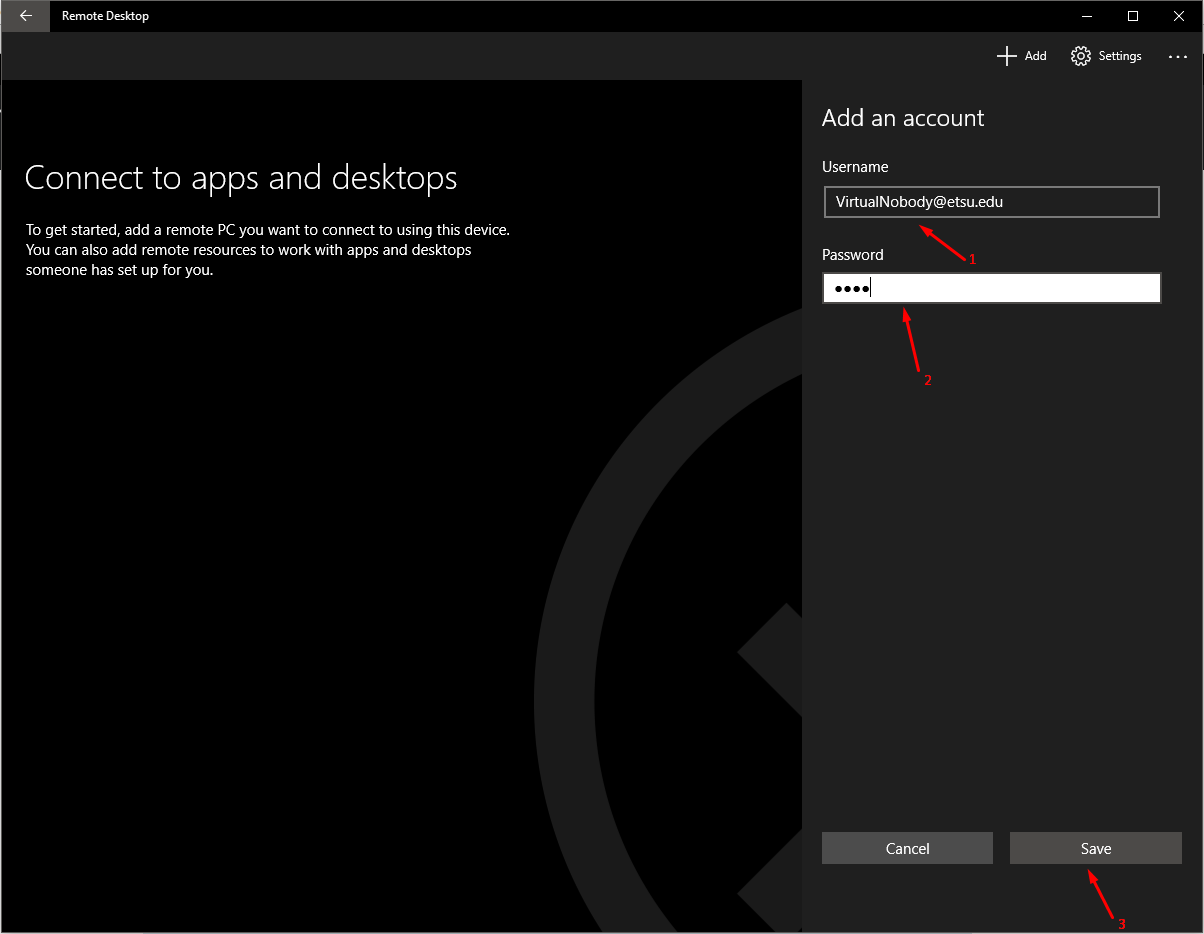The height and width of the screenshot is (934, 1204).
Task: Click the To get started description paragraph
Action: click(x=267, y=250)
